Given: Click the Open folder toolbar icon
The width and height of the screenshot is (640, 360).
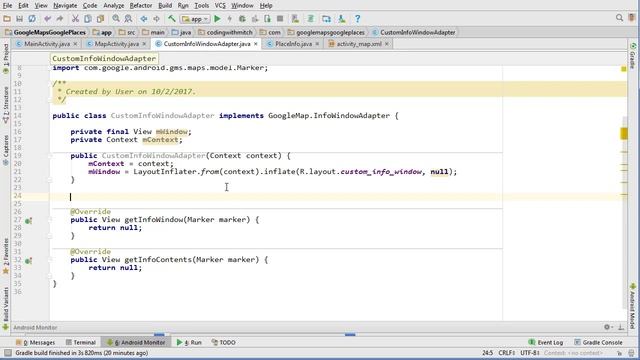Looking at the screenshot, I should coord(7,19).
